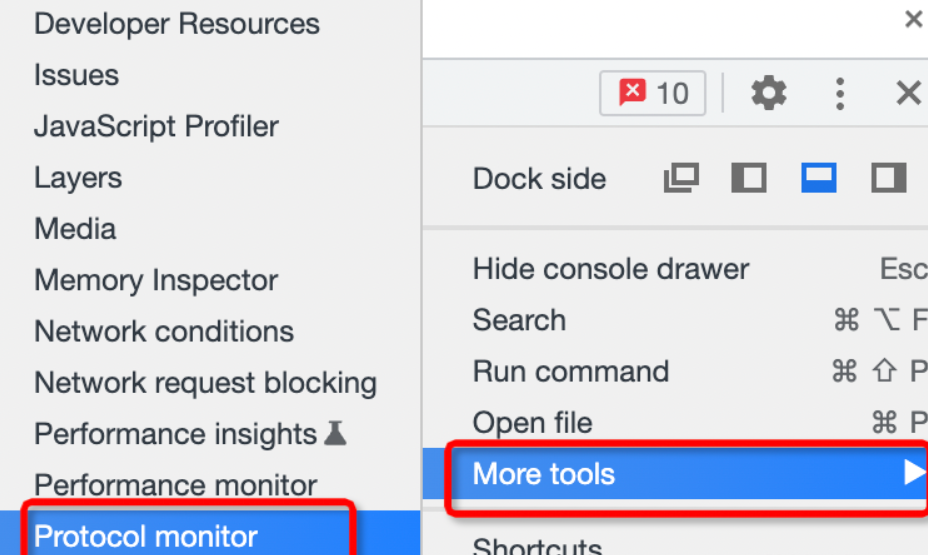Select the More tools menu item

click(x=675, y=474)
